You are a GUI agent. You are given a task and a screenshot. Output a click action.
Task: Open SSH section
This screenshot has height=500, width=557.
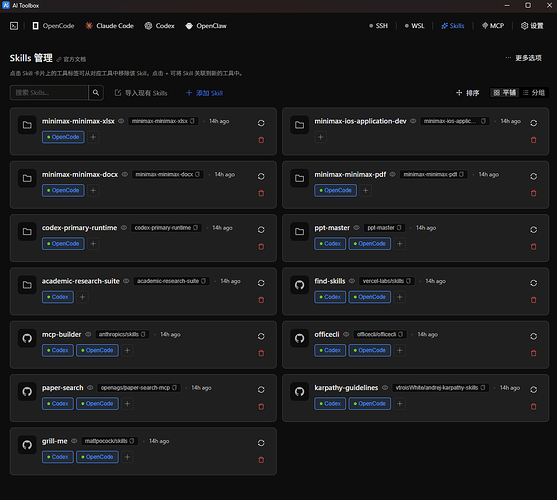pos(379,26)
